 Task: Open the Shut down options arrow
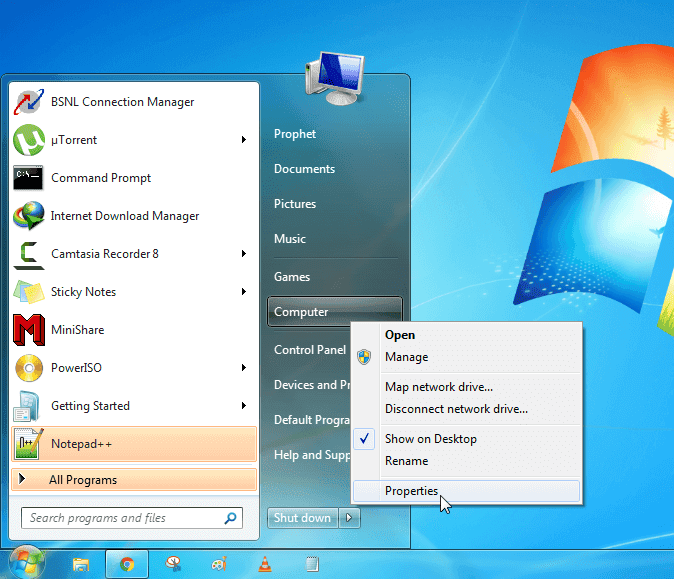tap(349, 518)
